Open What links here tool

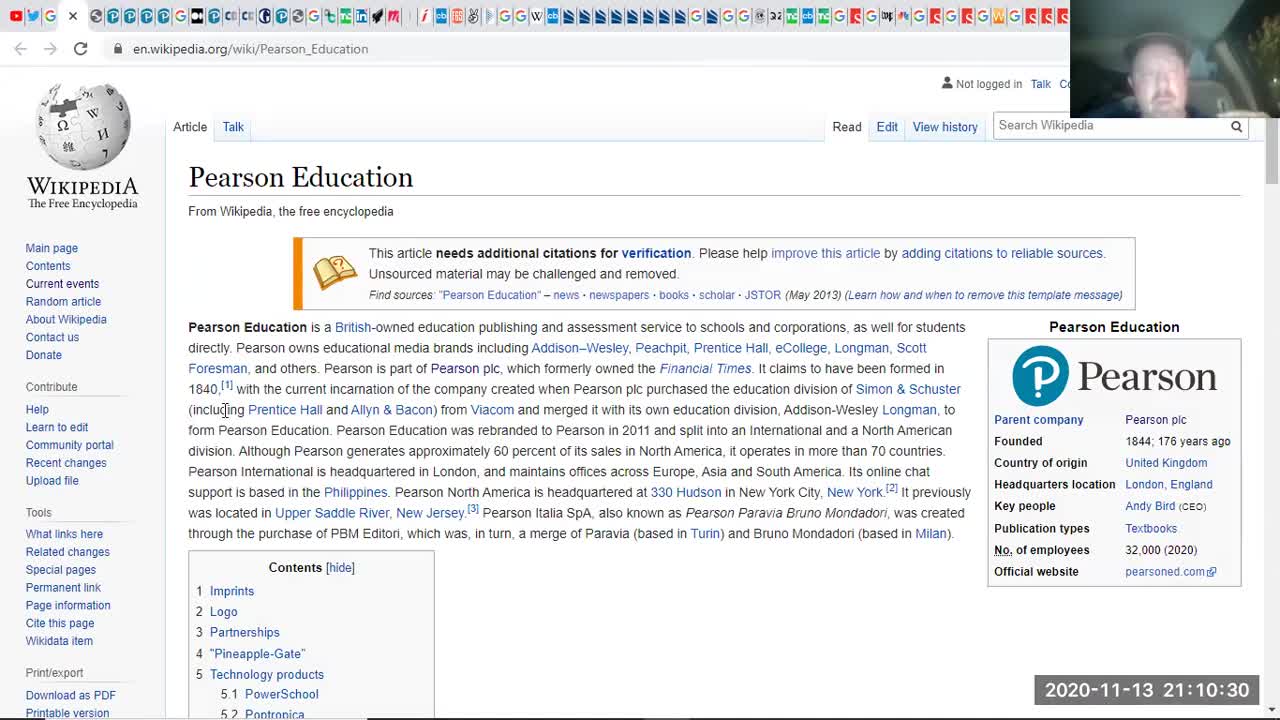pyautogui.click(x=64, y=535)
